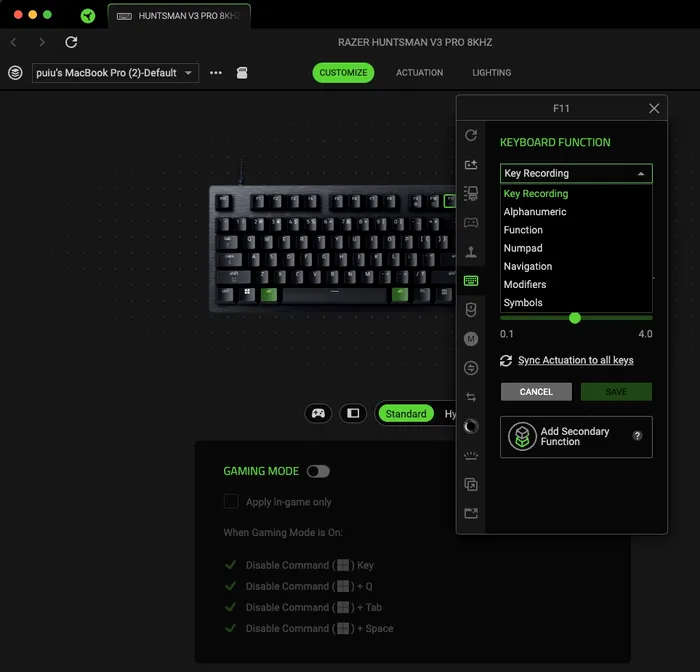This screenshot has width=700, height=672.
Task: Go back with the left arrow
Action: tap(13, 42)
